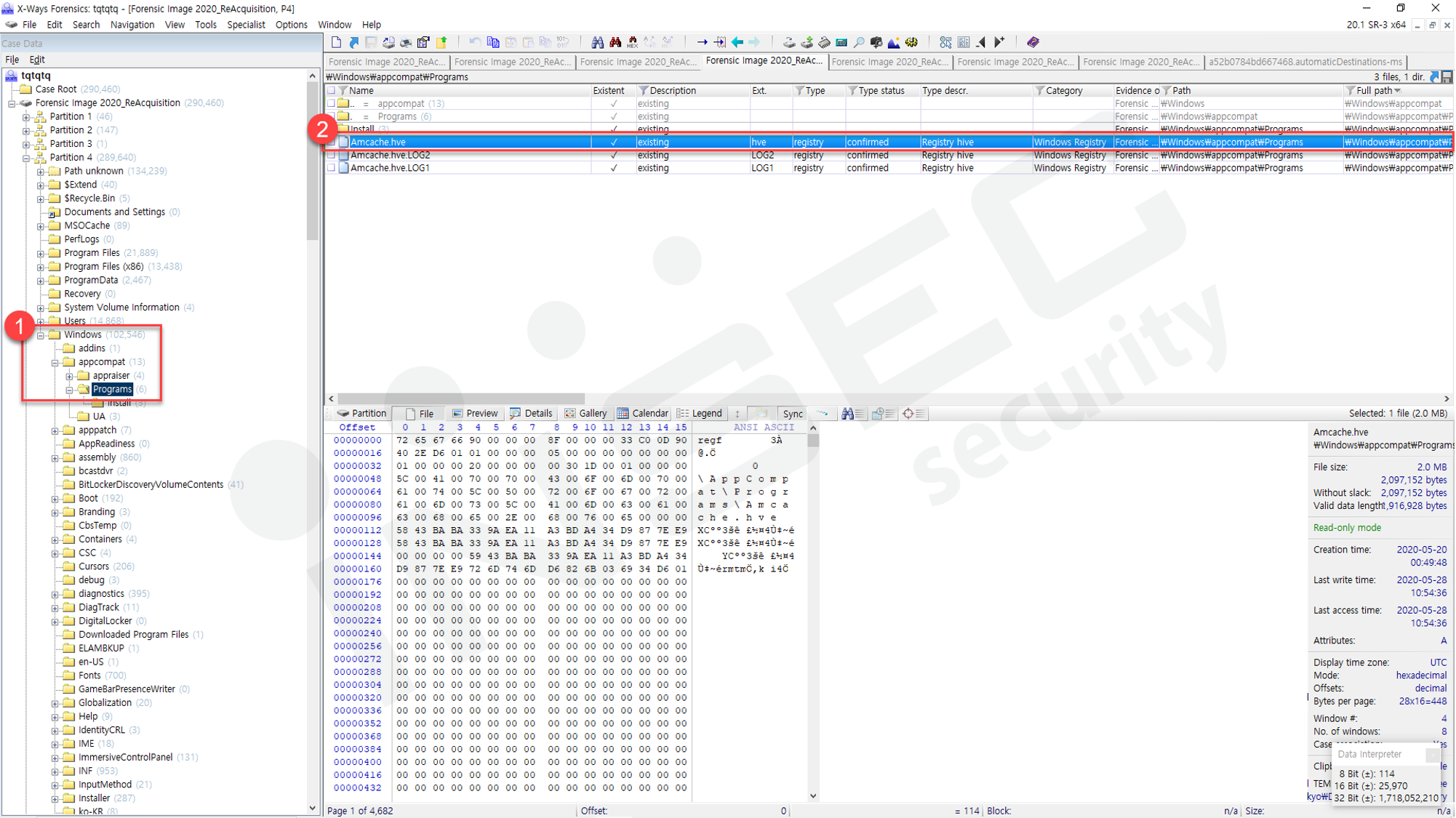Click the Open file arrow icon
This screenshot has height=818, width=1456.
pos(353,42)
